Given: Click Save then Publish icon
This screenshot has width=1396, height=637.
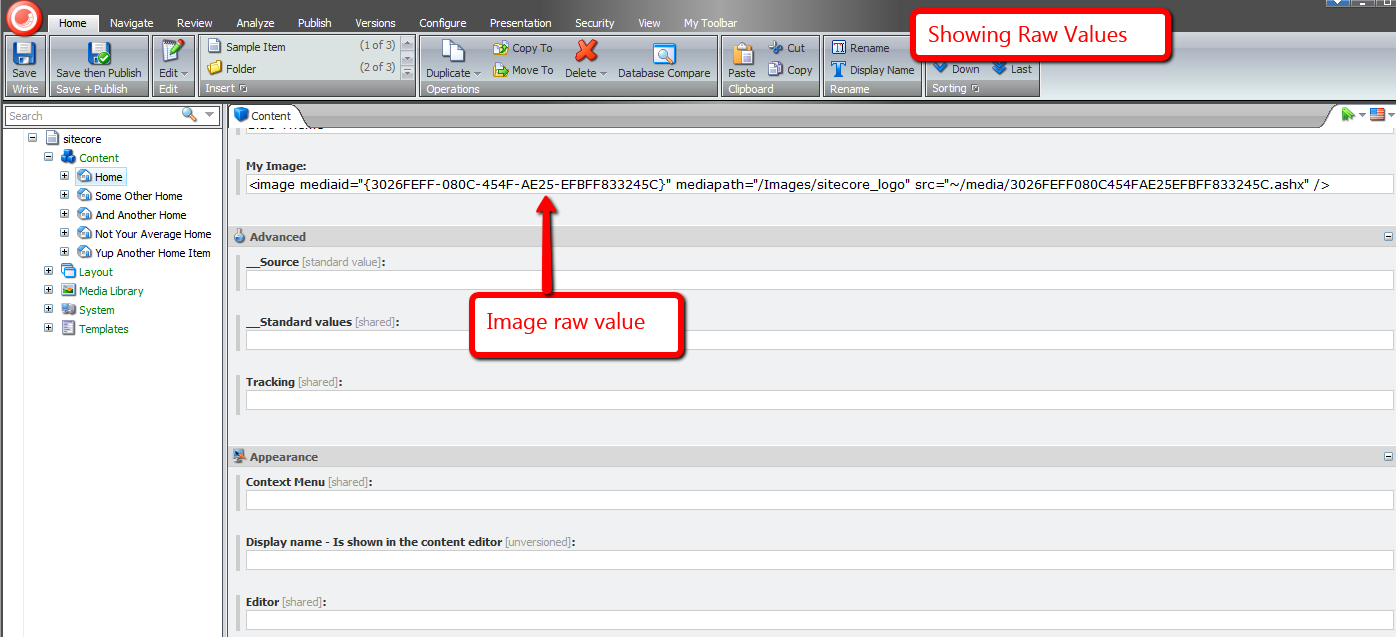Looking at the screenshot, I should (x=99, y=53).
